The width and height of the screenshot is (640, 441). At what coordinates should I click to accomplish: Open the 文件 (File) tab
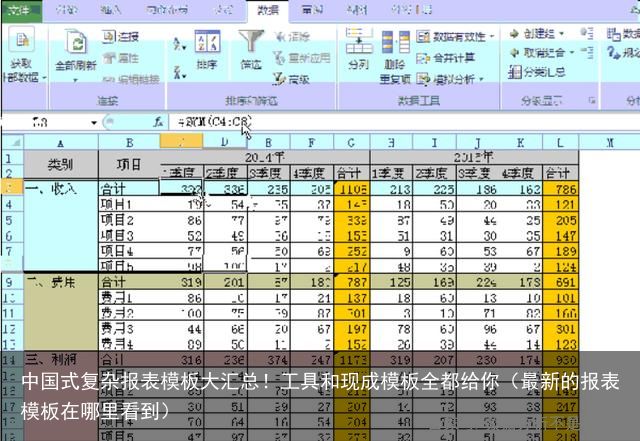point(20,10)
